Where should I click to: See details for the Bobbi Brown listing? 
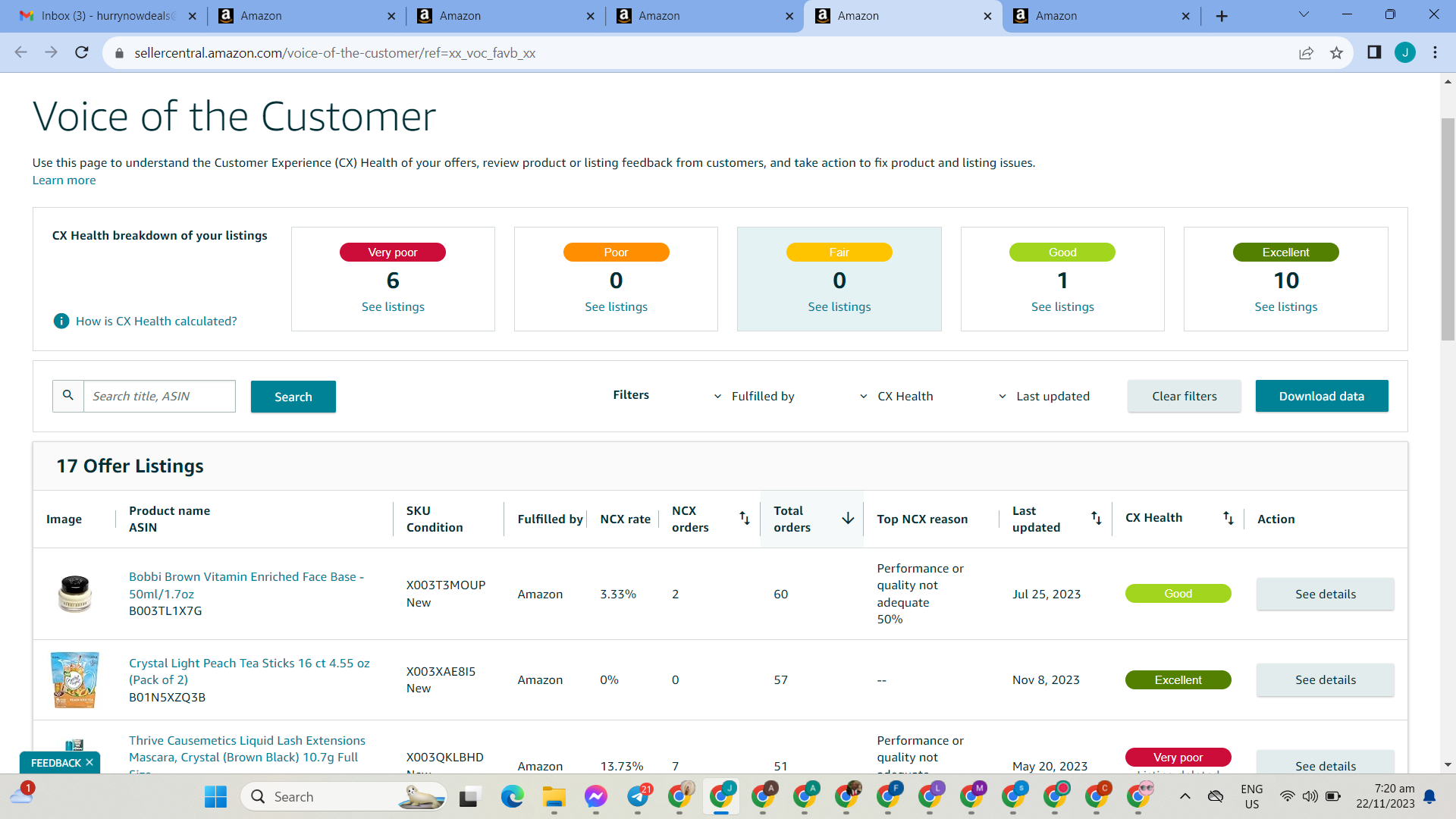[x=1325, y=594]
